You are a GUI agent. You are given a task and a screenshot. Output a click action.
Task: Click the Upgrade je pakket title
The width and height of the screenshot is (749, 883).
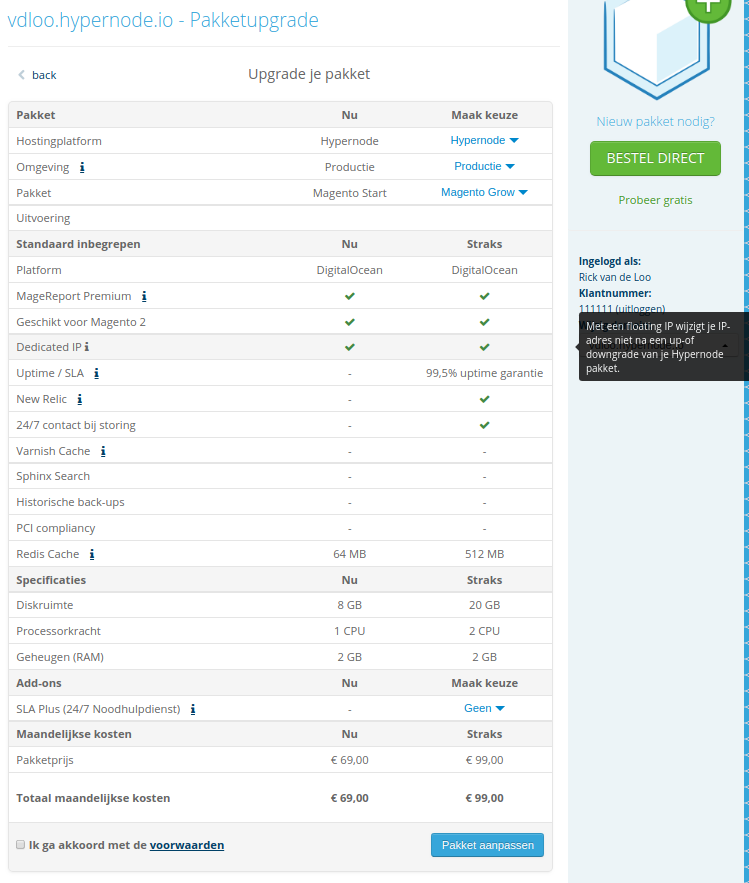[x=309, y=74]
